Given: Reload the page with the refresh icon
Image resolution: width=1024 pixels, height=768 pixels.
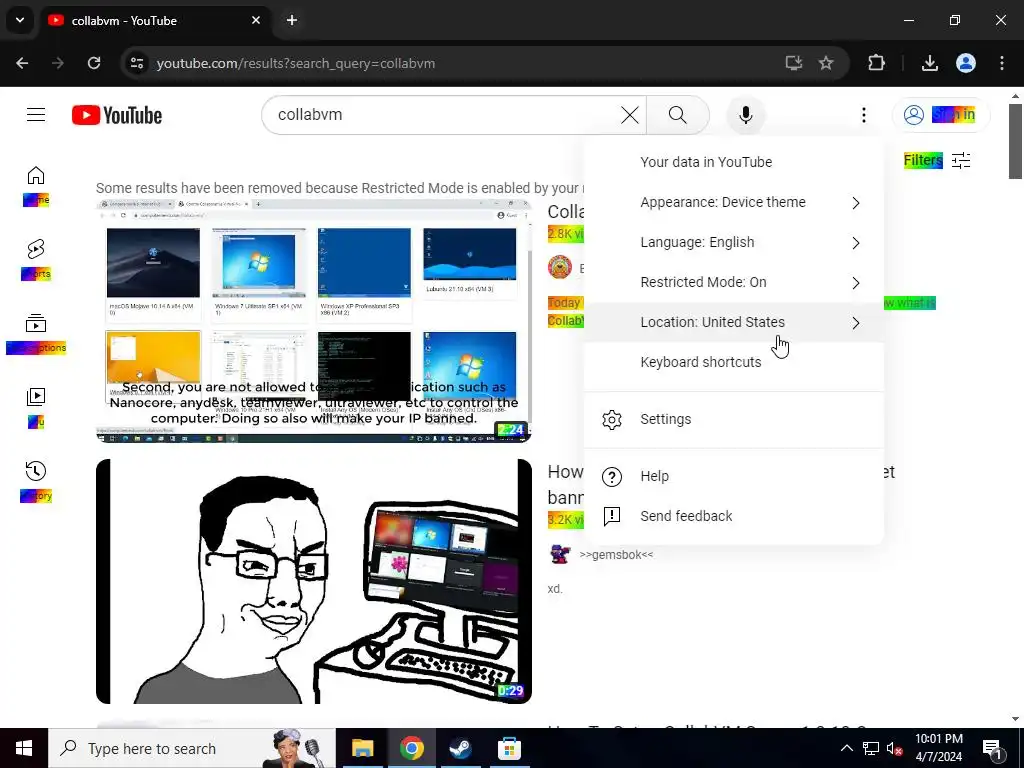Looking at the screenshot, I should click(94, 63).
